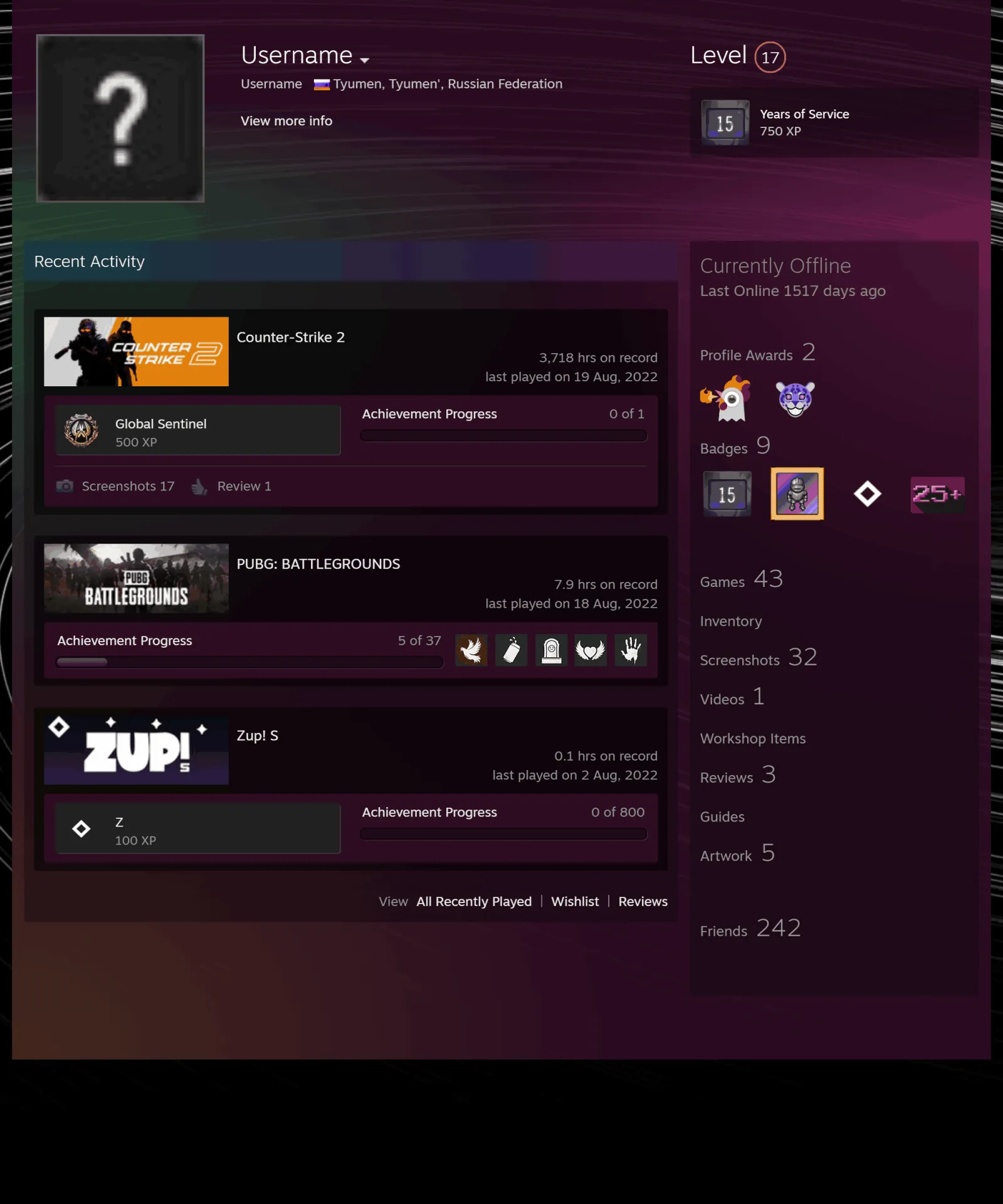Image resolution: width=1003 pixels, height=1204 pixels.
Task: Open PUBG: BATTLEGROUNDS game banner
Action: [x=136, y=578]
